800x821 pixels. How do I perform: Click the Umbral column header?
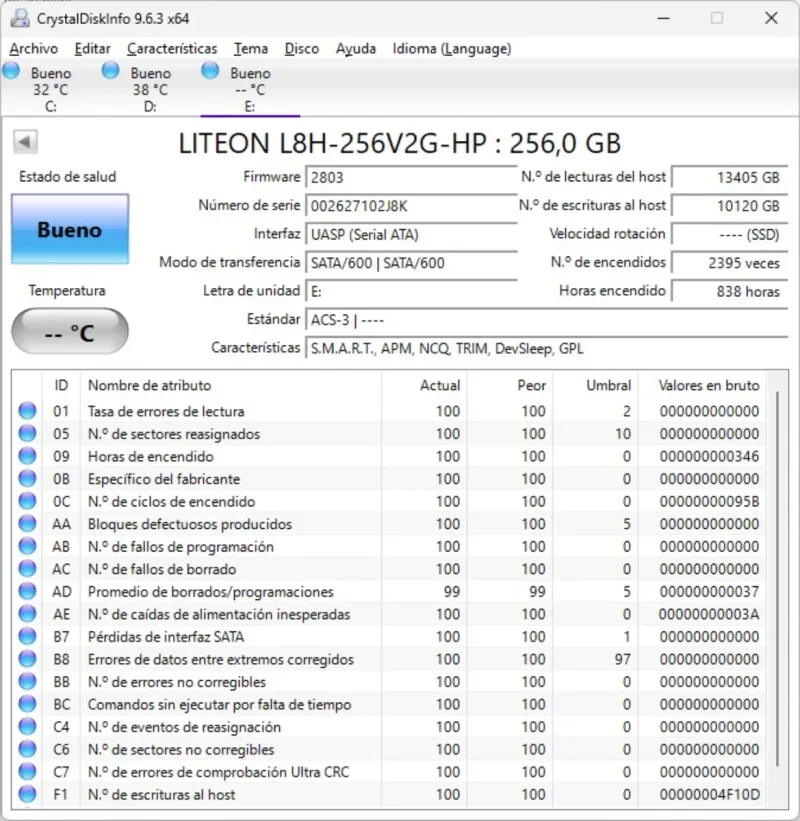pos(596,385)
